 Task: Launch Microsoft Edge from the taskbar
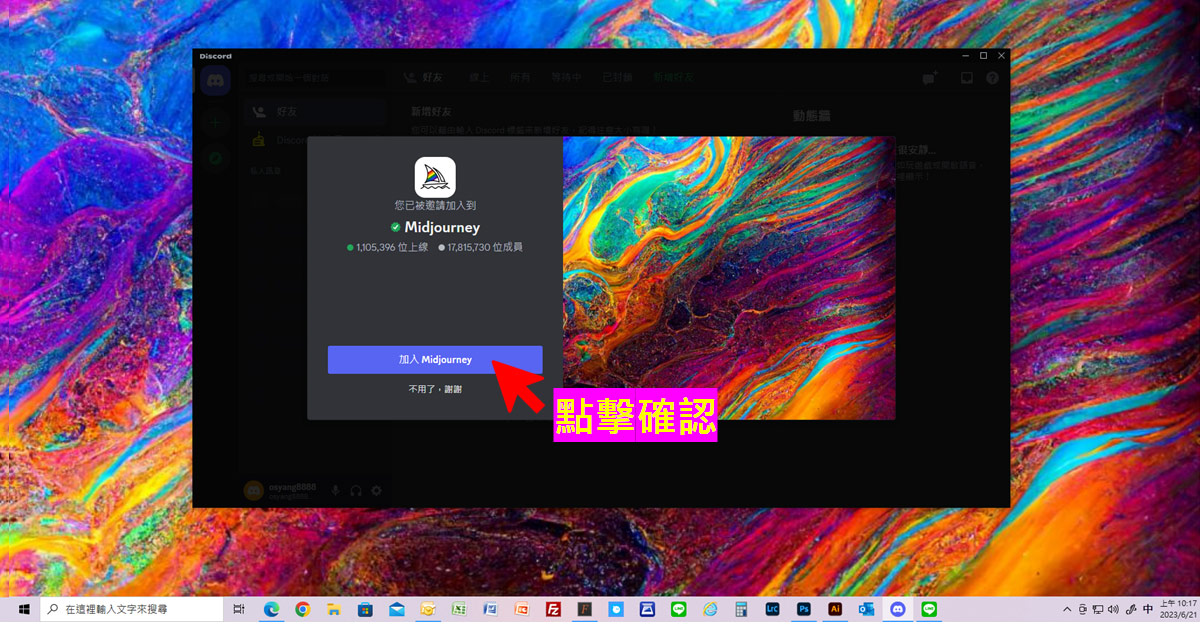271,609
